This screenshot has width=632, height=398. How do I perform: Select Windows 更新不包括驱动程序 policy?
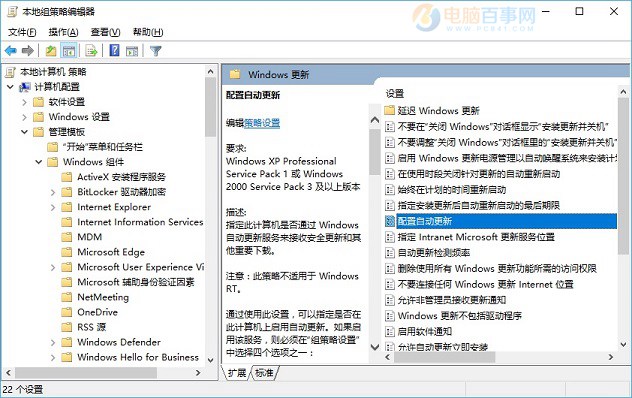(459, 316)
